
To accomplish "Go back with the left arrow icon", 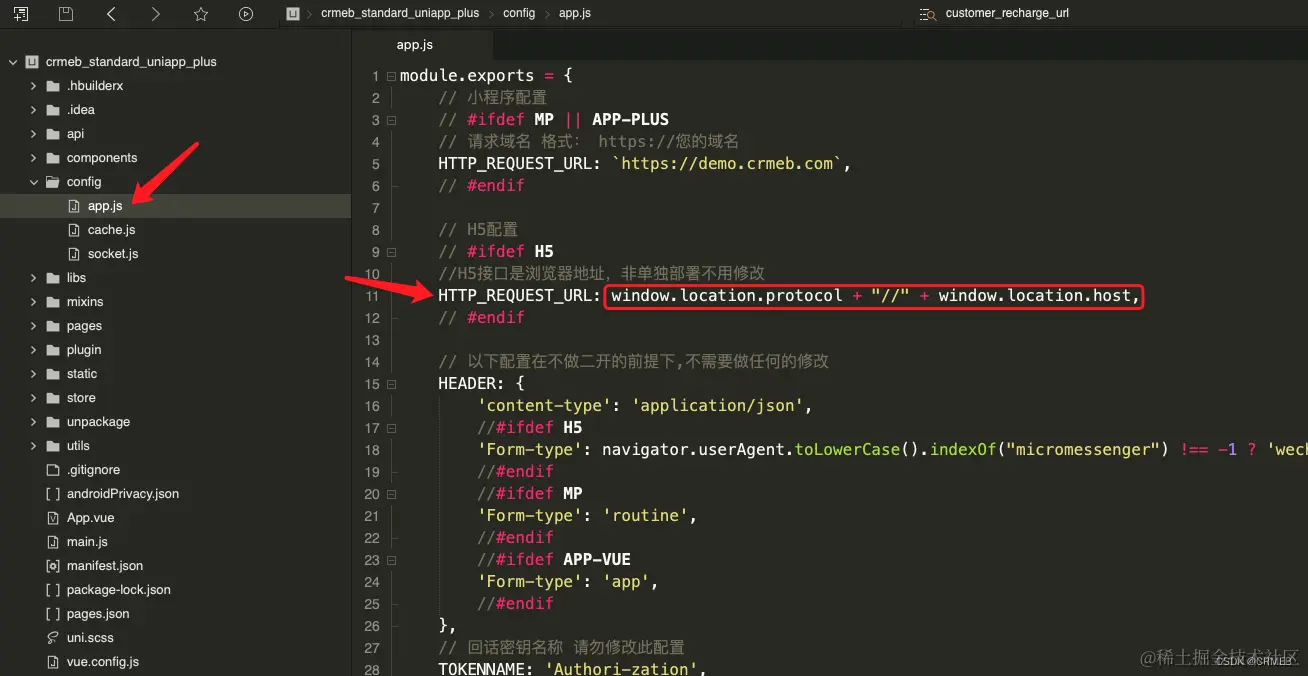I will pos(111,14).
